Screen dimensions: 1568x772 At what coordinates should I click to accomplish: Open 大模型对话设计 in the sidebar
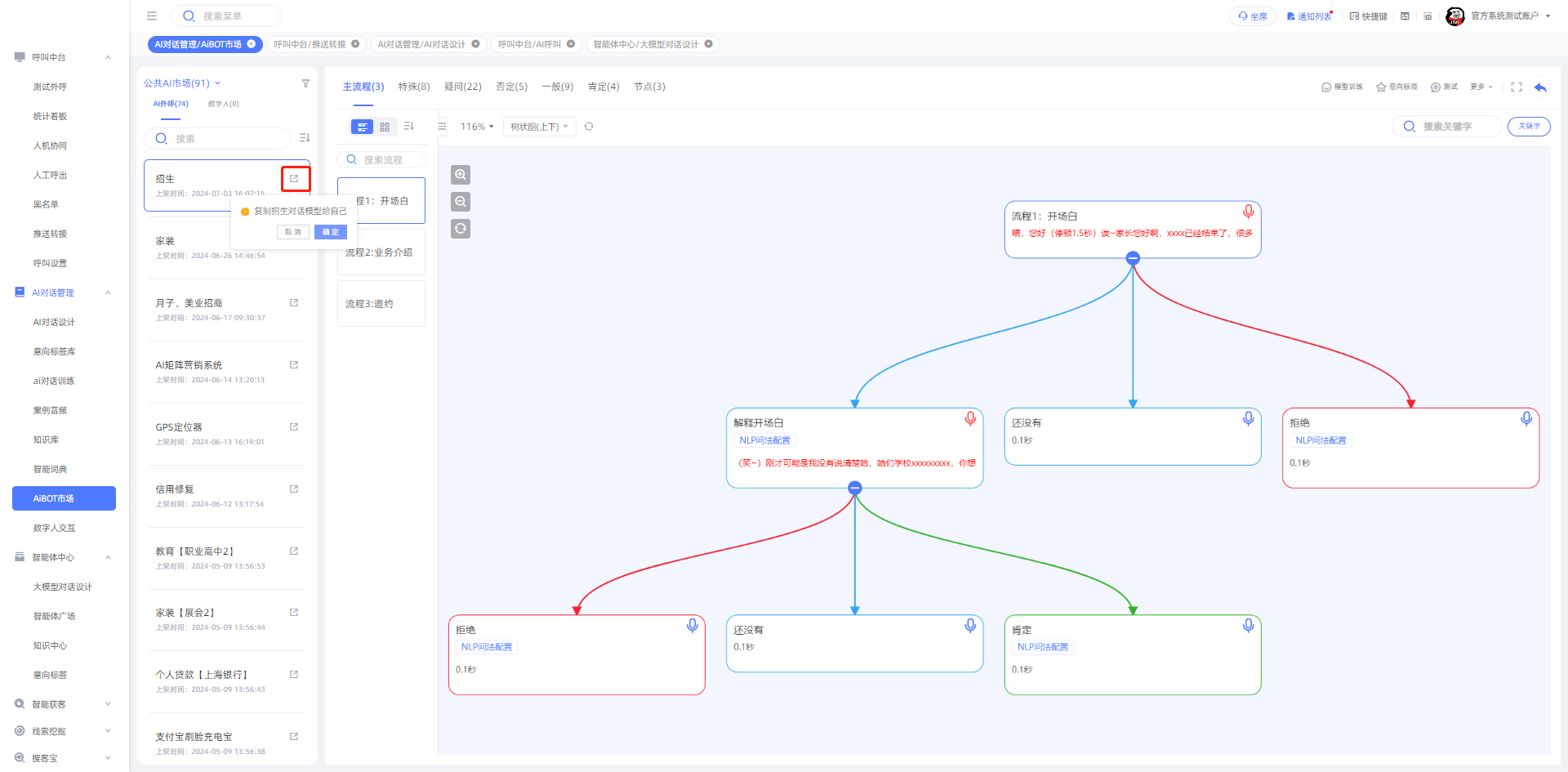[63, 587]
